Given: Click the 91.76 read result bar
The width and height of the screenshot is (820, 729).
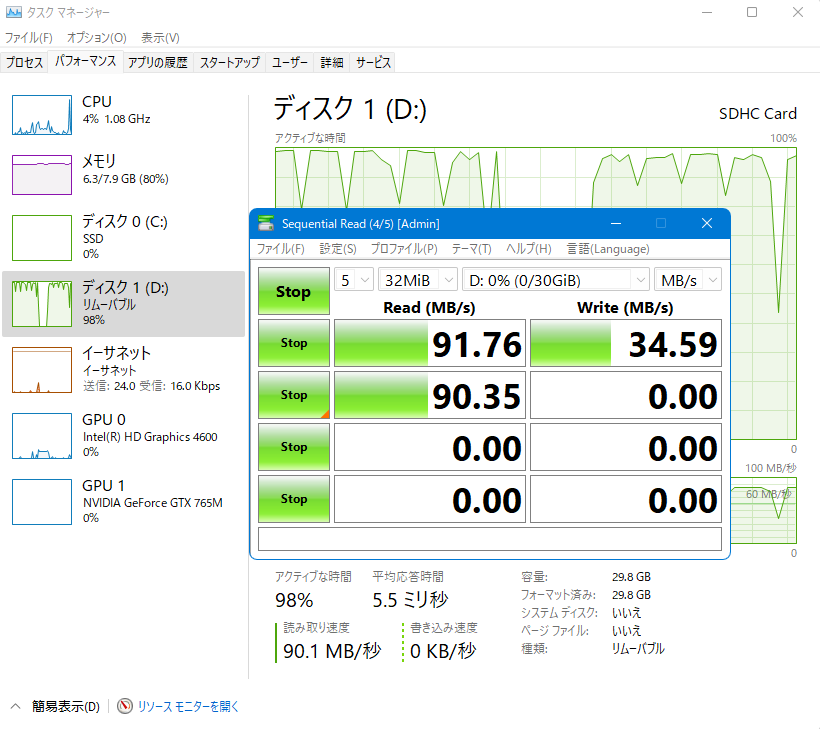Looking at the screenshot, I should tap(430, 343).
